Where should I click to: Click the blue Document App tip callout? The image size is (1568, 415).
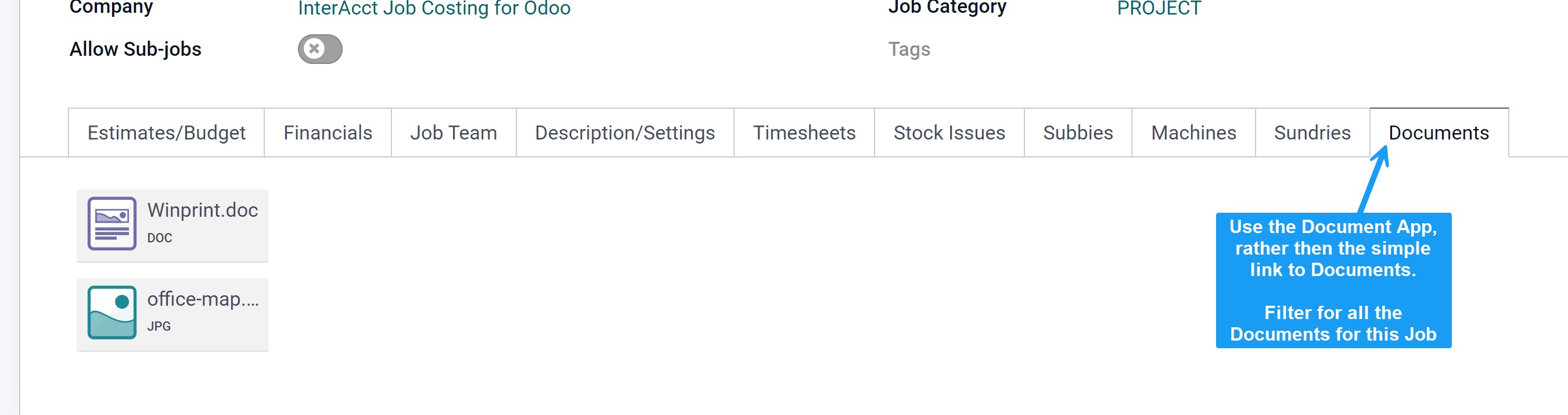1333,280
